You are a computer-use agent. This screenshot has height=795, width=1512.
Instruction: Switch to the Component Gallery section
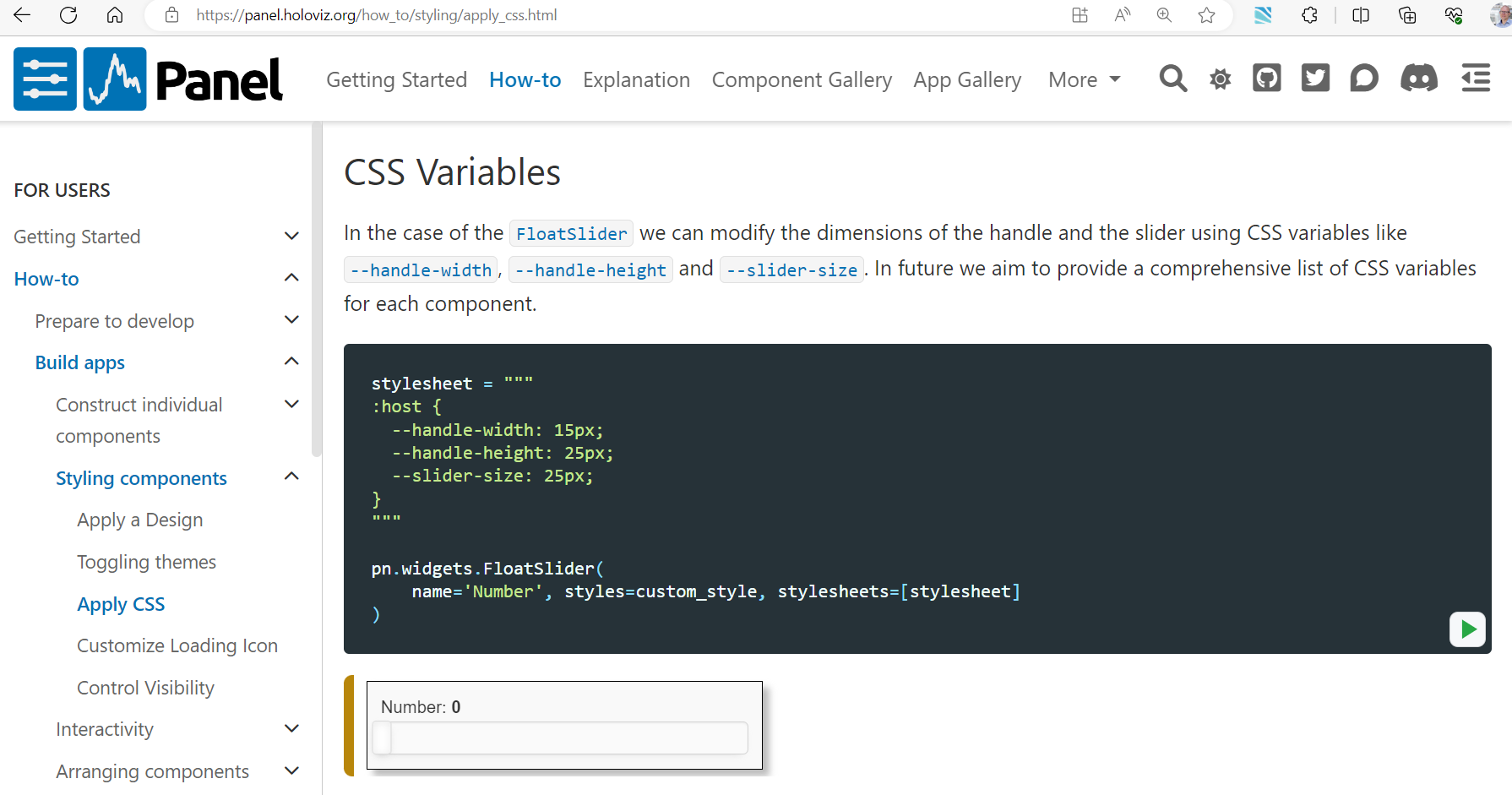click(x=801, y=79)
